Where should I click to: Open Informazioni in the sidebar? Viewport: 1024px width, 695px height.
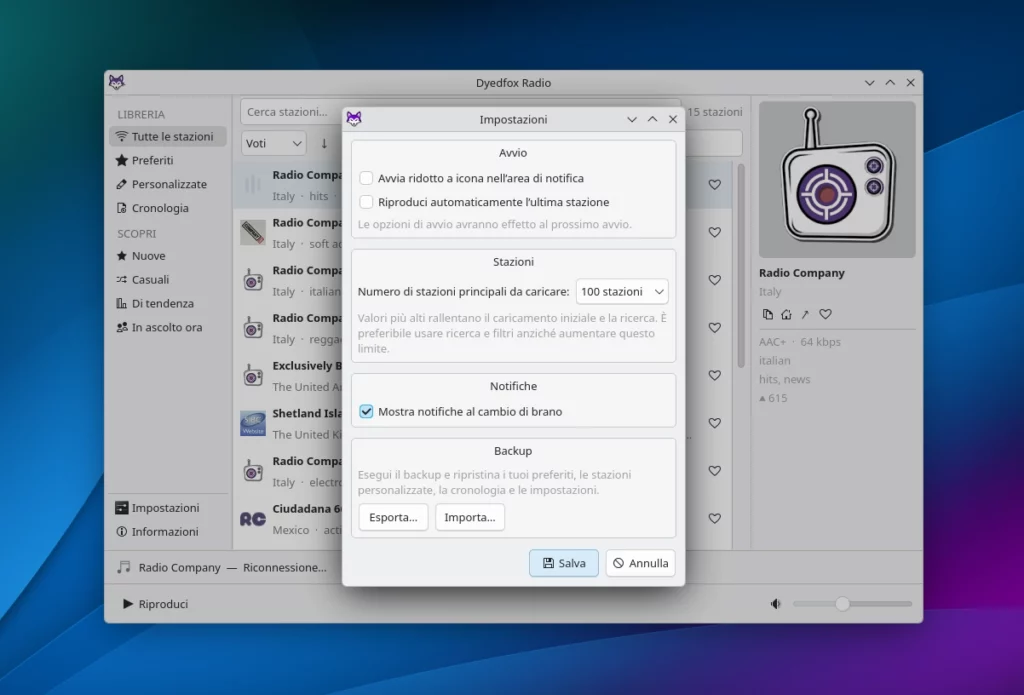pos(168,532)
